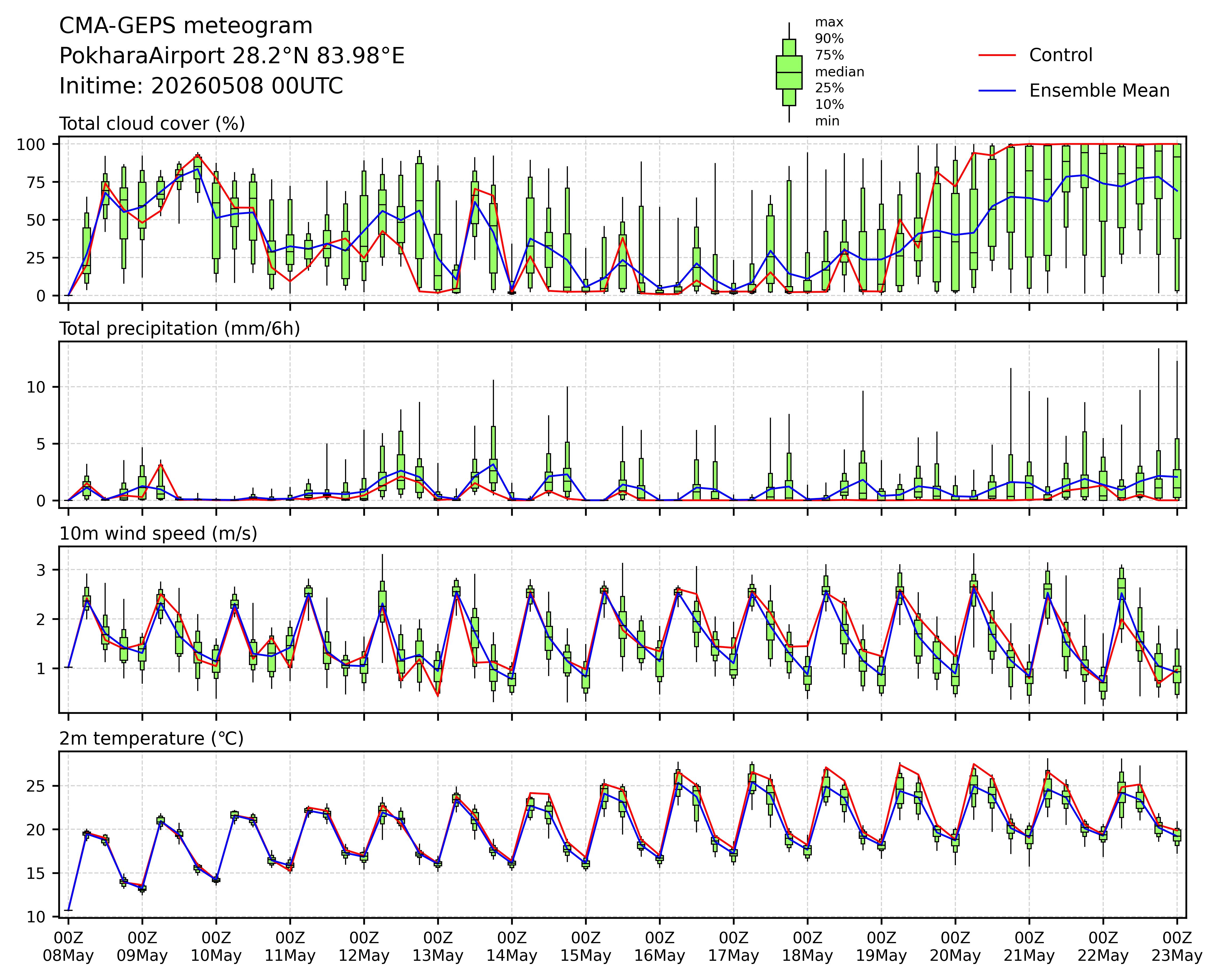Select the CMA-GEPS meteogram title text

(186, 26)
